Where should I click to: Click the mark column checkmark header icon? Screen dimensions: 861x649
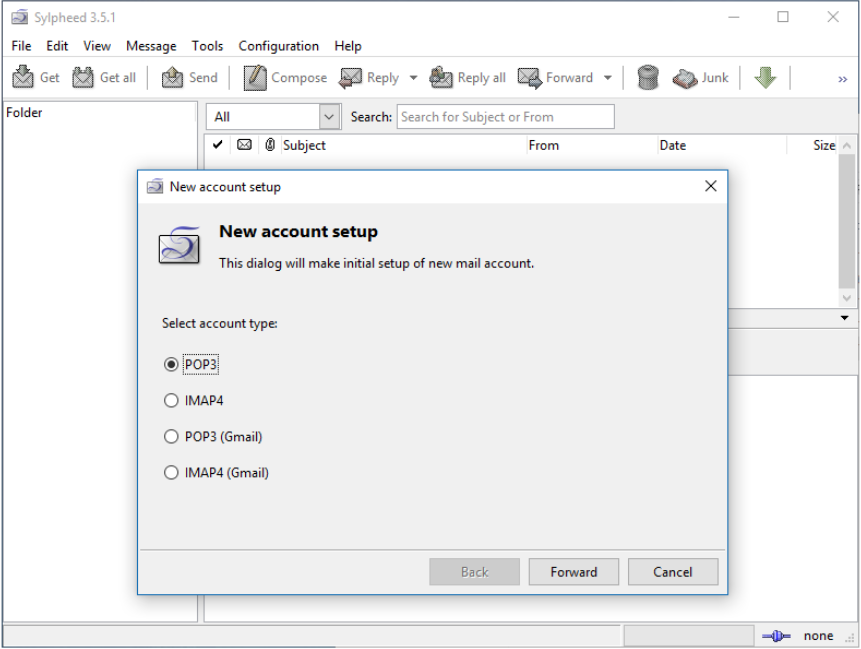(217, 144)
